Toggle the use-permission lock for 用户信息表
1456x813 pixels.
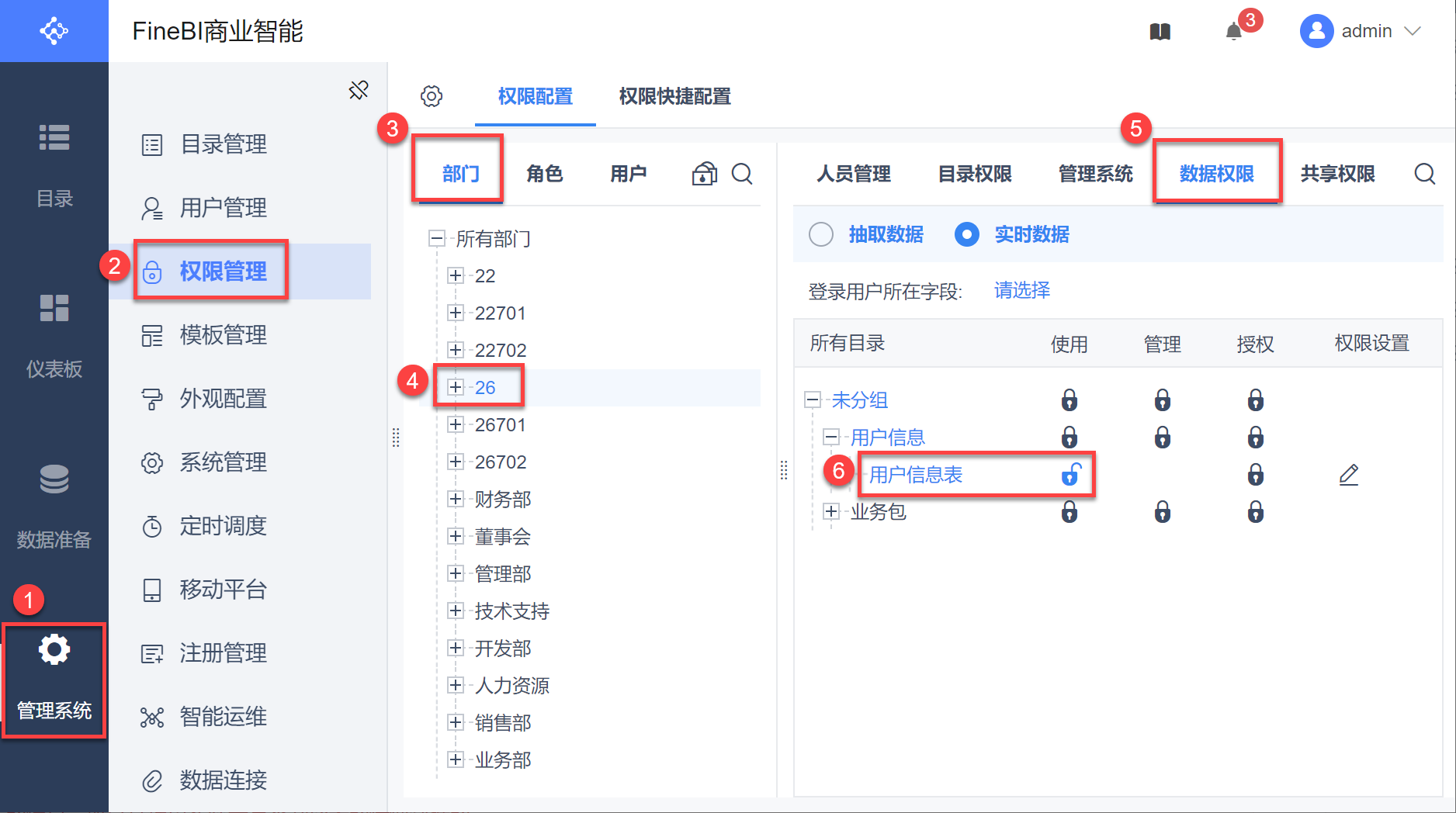[1071, 474]
